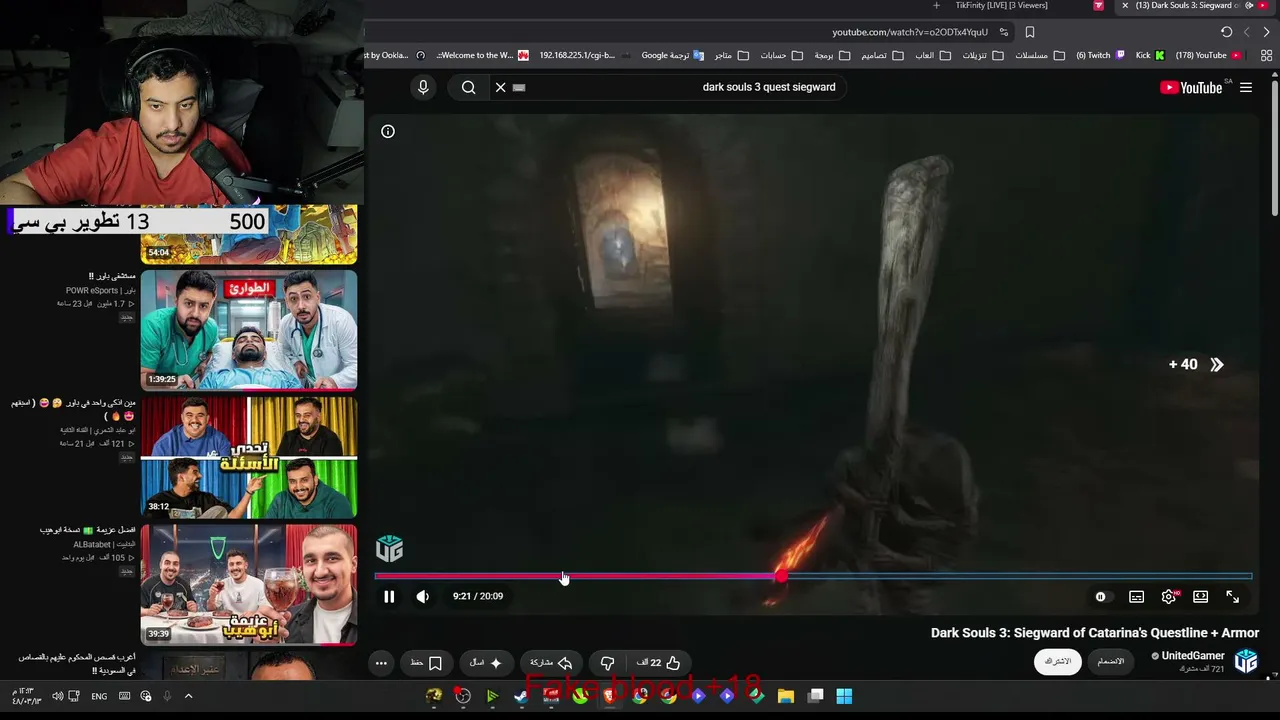1280x720 pixels.
Task: Show video info with the i icon
Action: (388, 131)
